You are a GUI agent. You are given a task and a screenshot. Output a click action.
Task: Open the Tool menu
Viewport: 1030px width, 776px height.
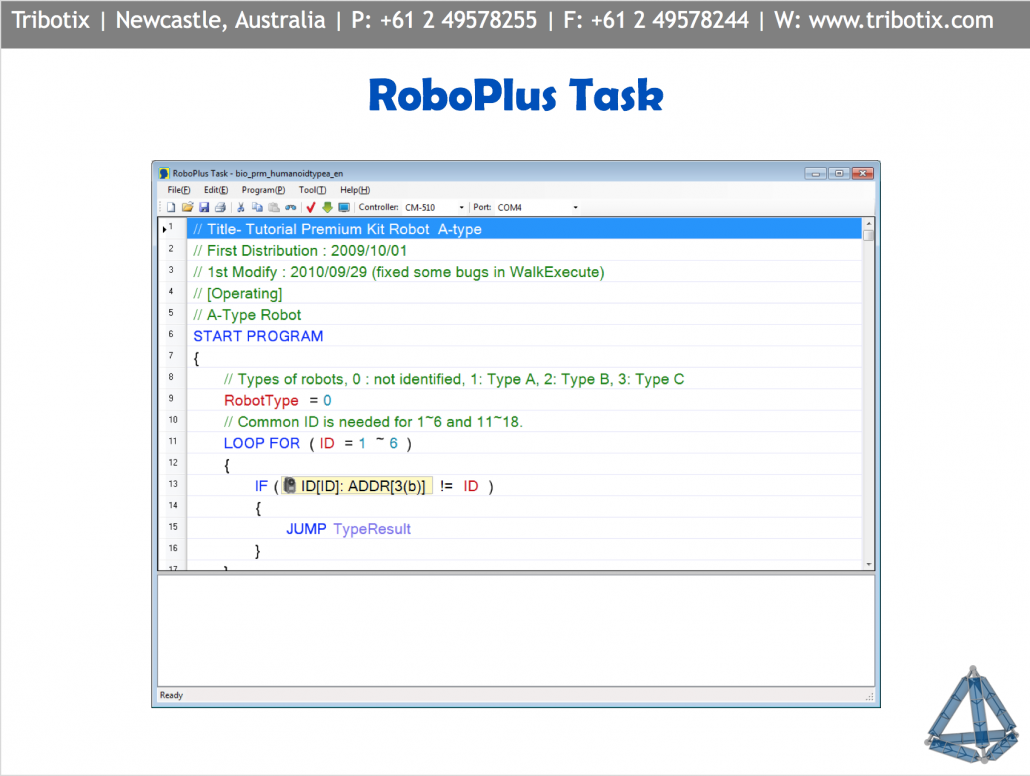[311, 189]
